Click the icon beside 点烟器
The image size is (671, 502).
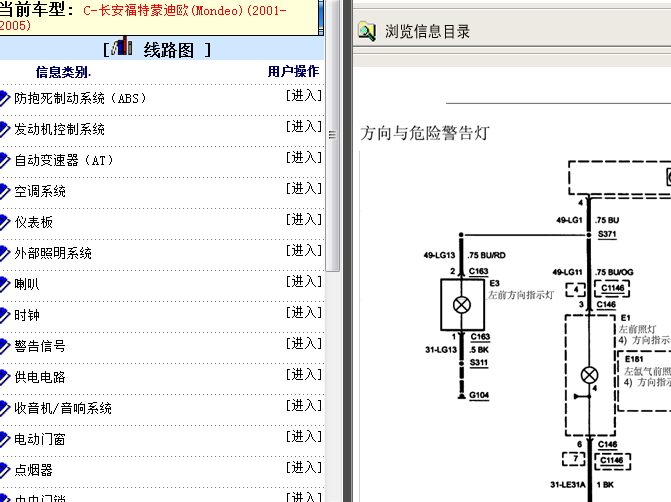[4, 470]
